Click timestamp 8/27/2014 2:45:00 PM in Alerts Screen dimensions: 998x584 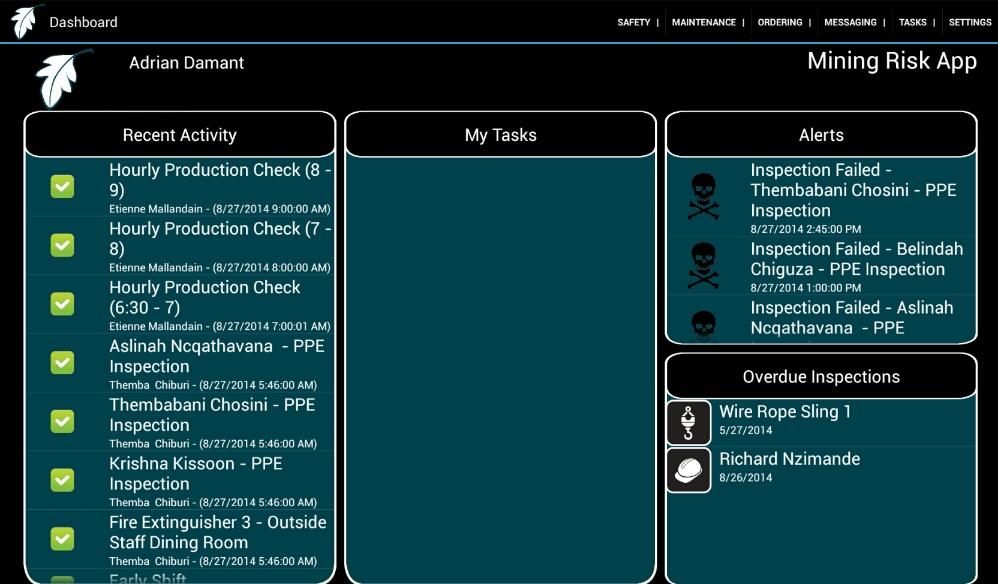click(x=806, y=229)
